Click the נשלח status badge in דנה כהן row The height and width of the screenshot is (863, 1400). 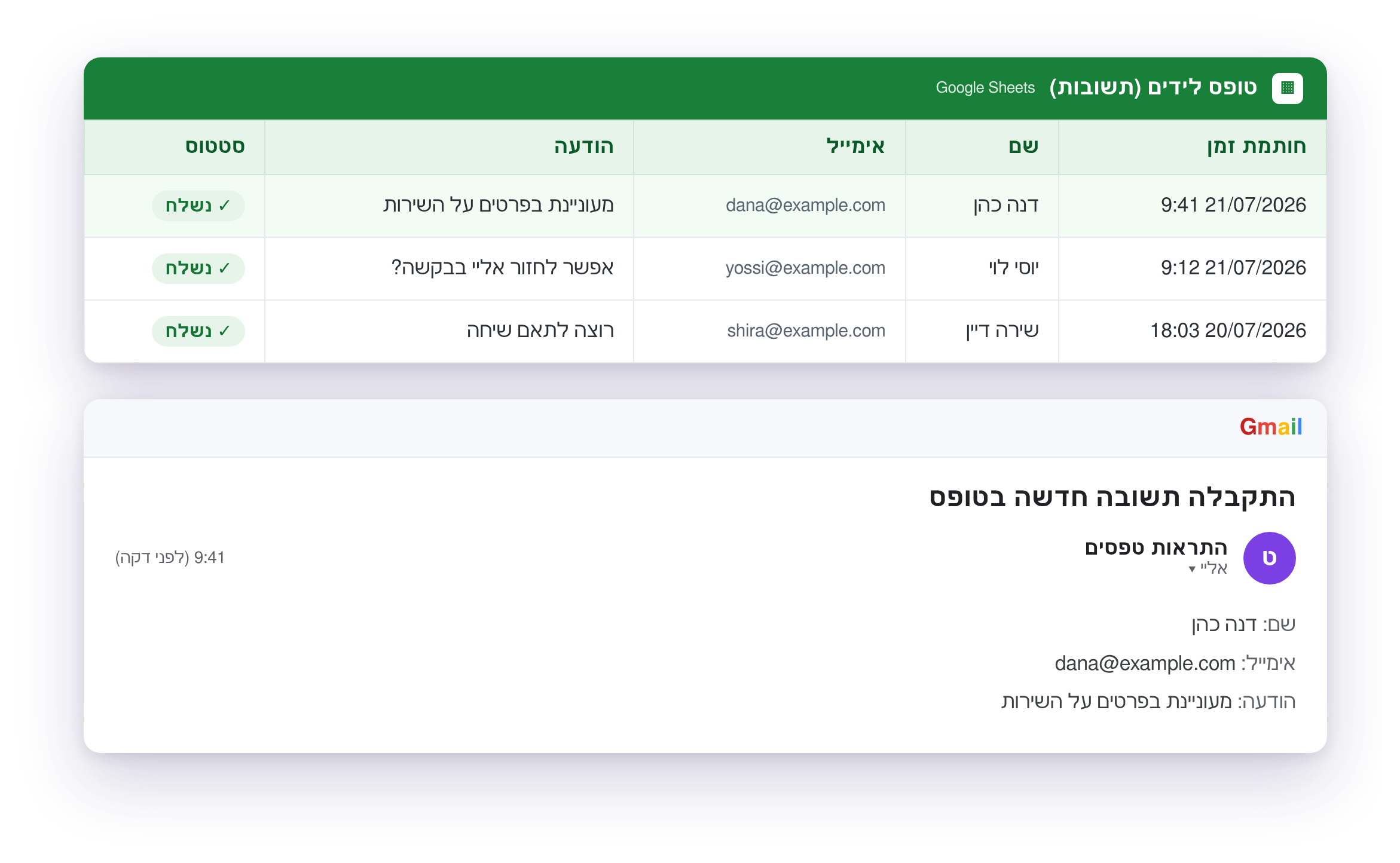(198, 206)
